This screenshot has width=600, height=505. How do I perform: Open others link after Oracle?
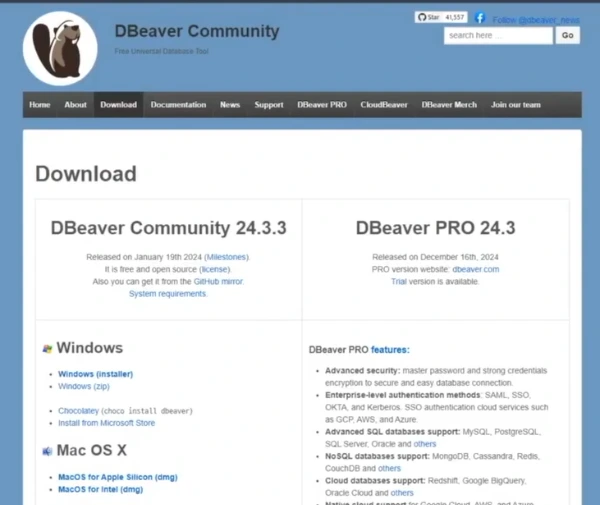pyautogui.click(x=425, y=444)
